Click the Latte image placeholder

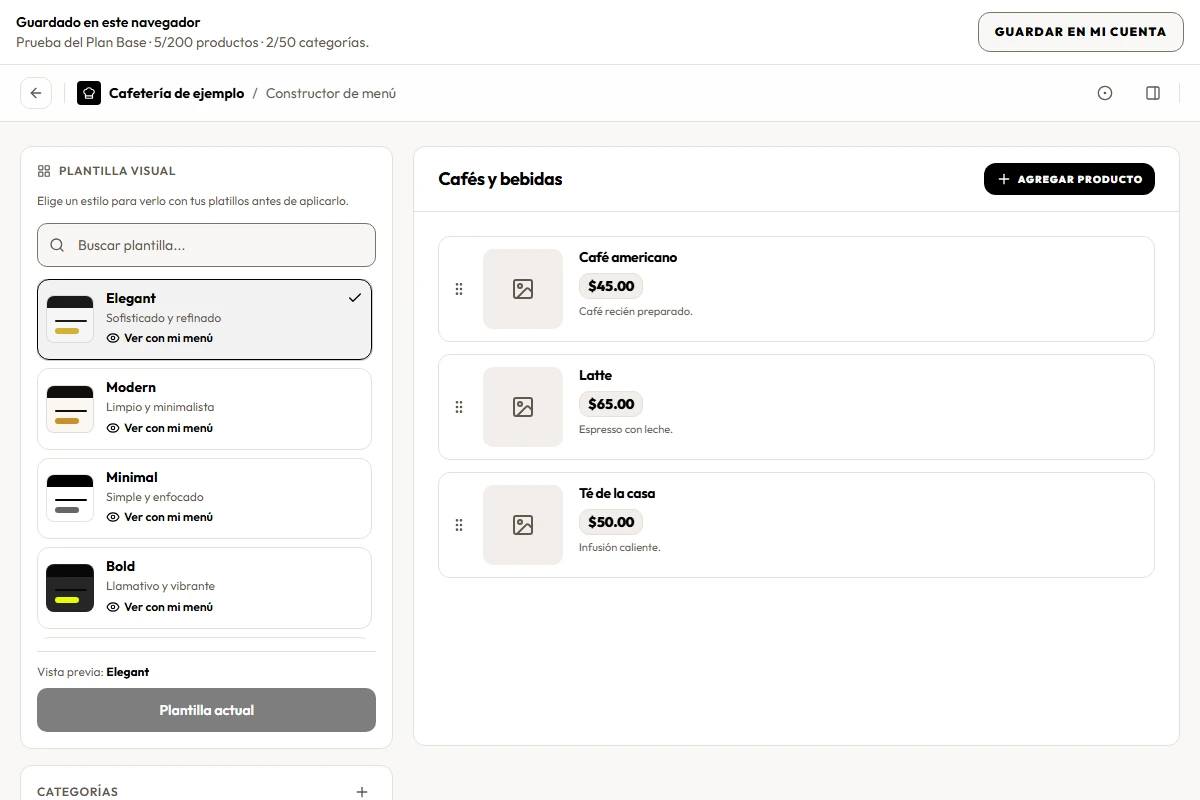coord(523,407)
